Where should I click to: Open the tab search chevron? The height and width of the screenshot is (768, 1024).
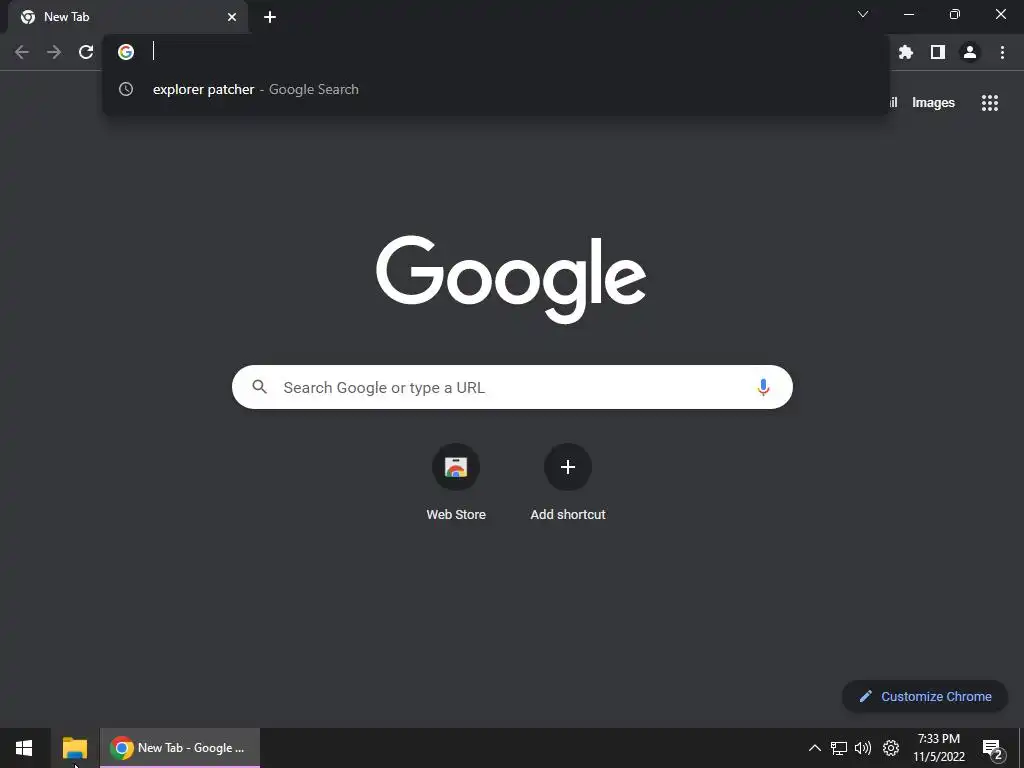coord(863,14)
